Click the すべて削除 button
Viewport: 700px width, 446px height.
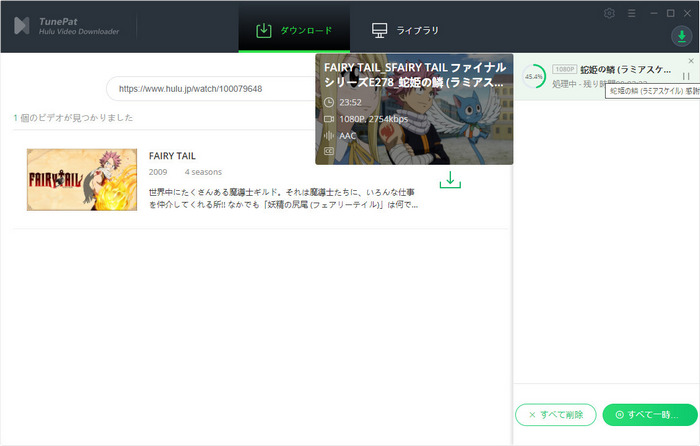point(556,415)
